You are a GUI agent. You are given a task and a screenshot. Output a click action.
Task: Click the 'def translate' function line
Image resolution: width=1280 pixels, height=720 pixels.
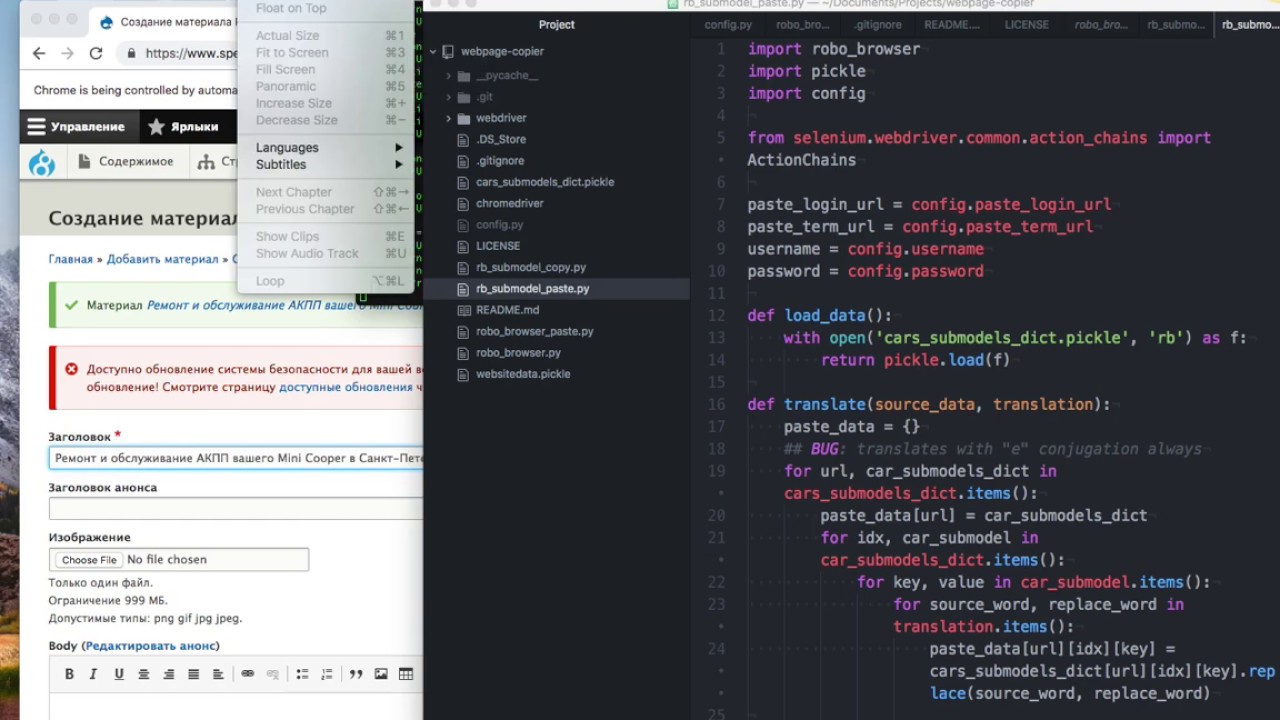click(929, 404)
